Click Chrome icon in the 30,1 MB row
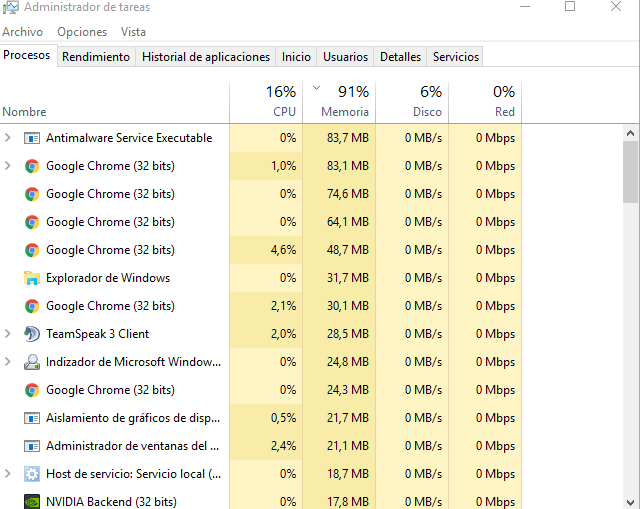Screen dimensions: 640x509 32,306
